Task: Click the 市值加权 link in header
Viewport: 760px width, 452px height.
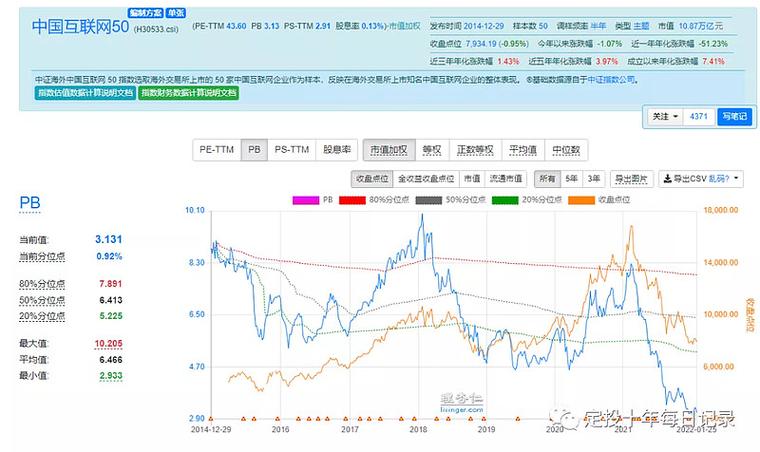Action: 405,26
